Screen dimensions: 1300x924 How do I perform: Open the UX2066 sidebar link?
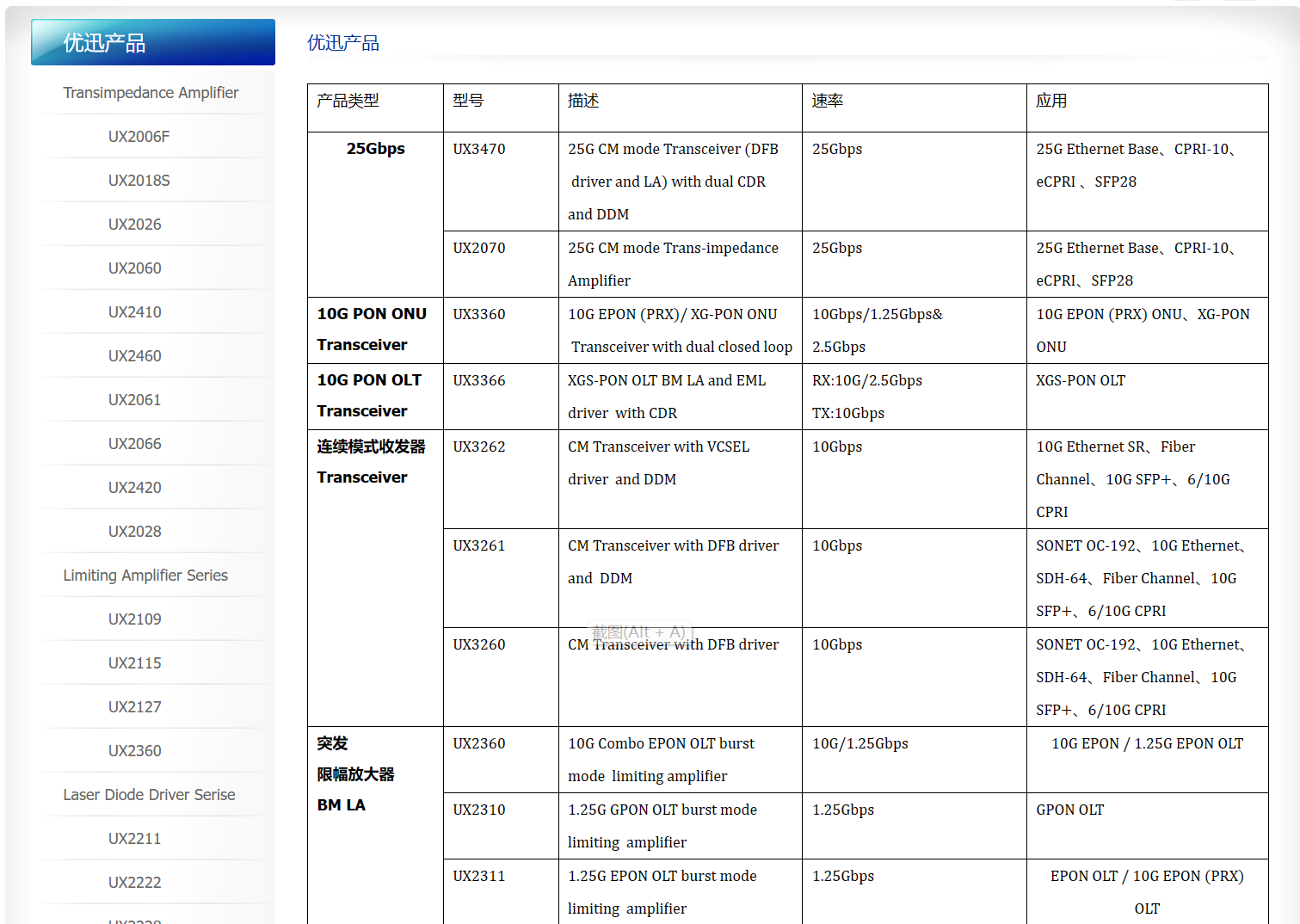point(134,444)
